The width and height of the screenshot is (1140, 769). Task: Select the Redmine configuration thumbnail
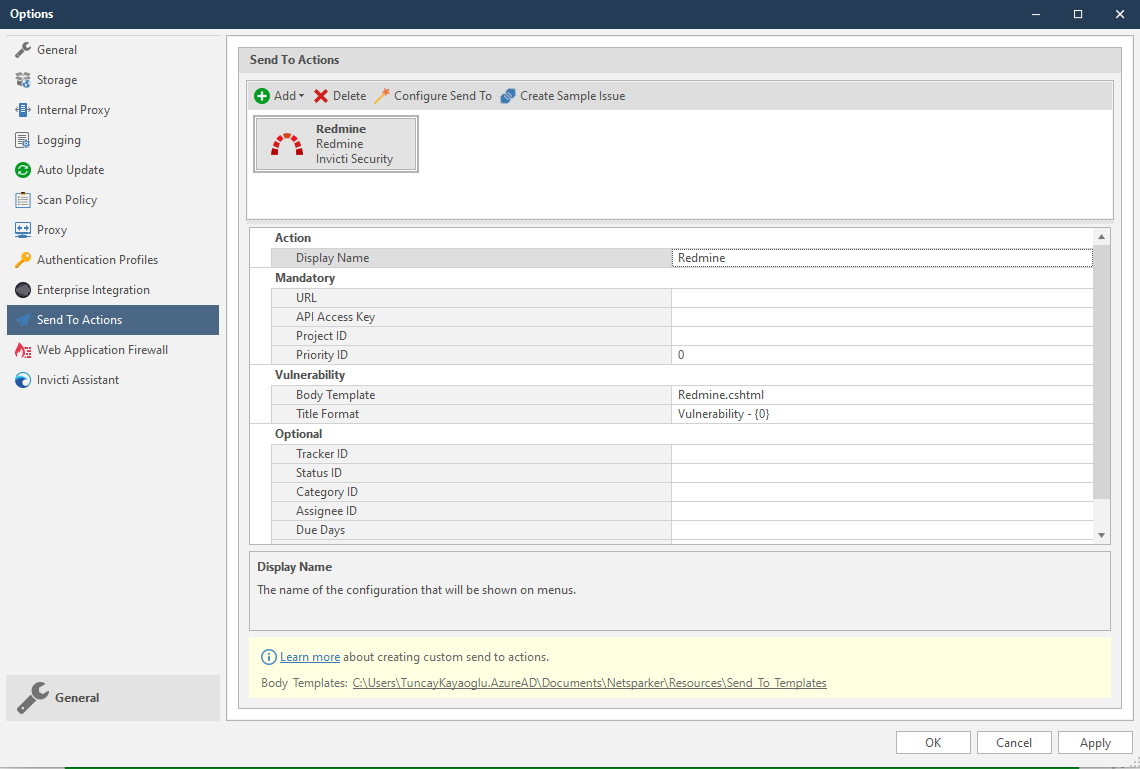click(336, 143)
